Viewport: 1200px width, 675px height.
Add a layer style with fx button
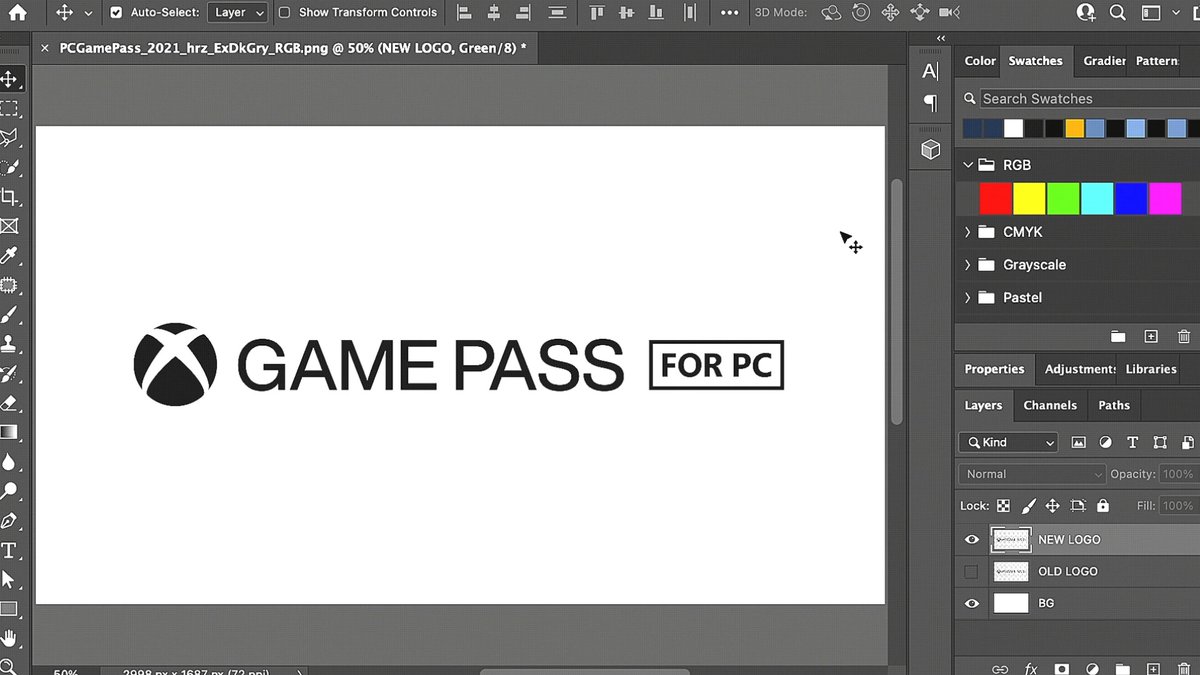click(1031, 668)
